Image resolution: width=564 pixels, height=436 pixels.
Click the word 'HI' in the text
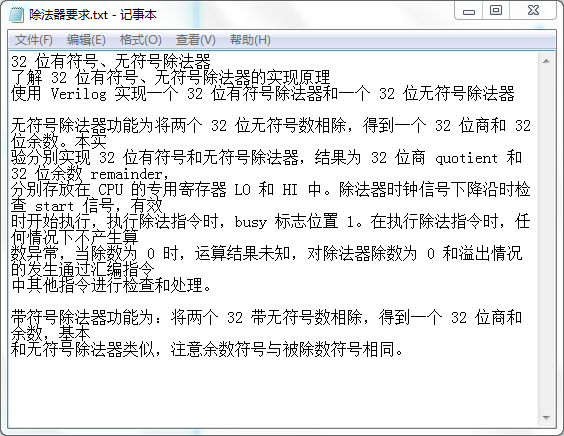290,190
